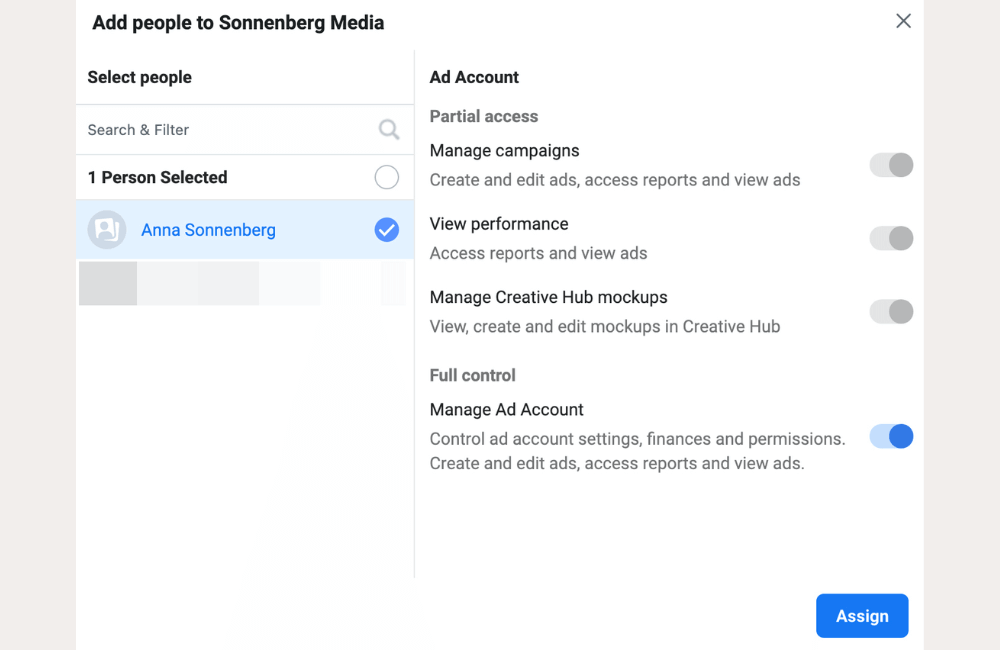Disable the Manage Ad Account toggle

tap(890, 436)
